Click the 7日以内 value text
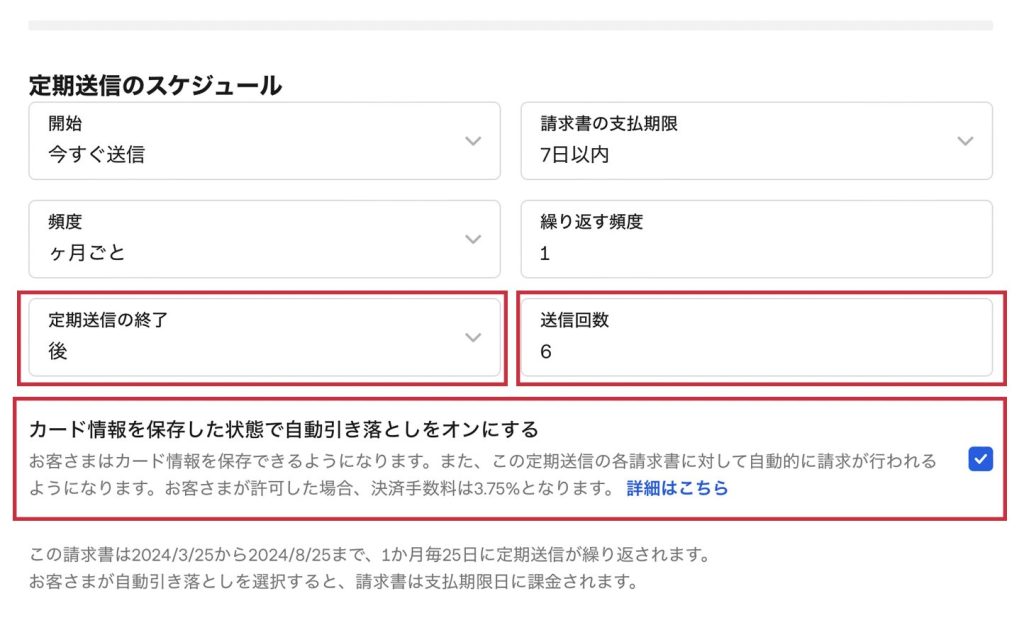Screen dimensions: 1024x625 574,155
